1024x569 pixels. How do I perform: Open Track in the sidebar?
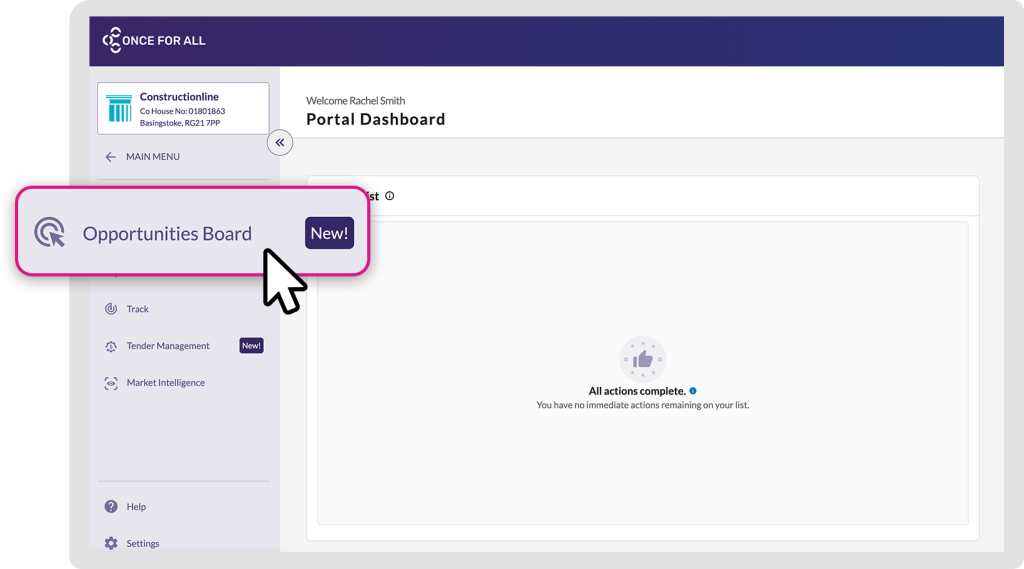[137, 309]
